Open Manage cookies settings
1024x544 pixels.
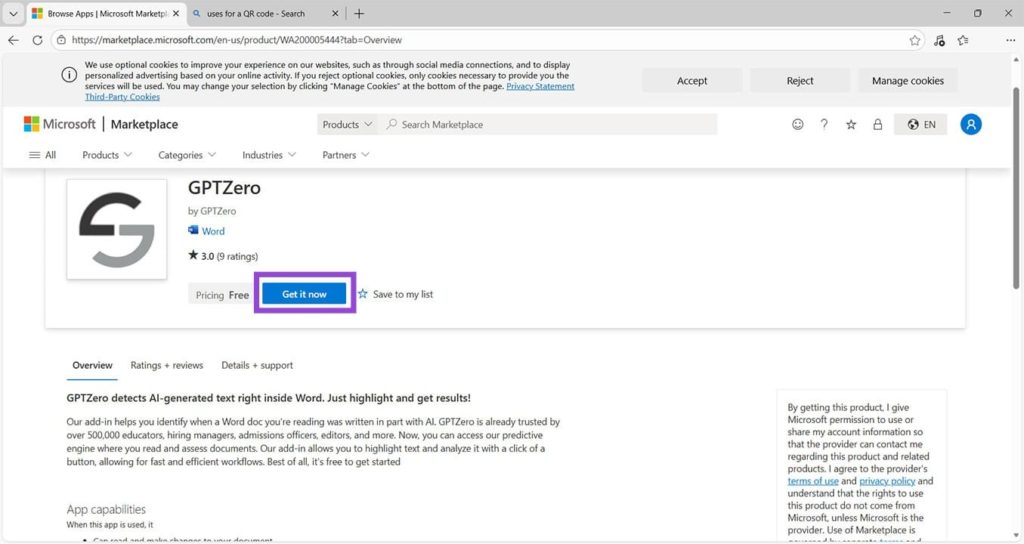[x=907, y=81]
